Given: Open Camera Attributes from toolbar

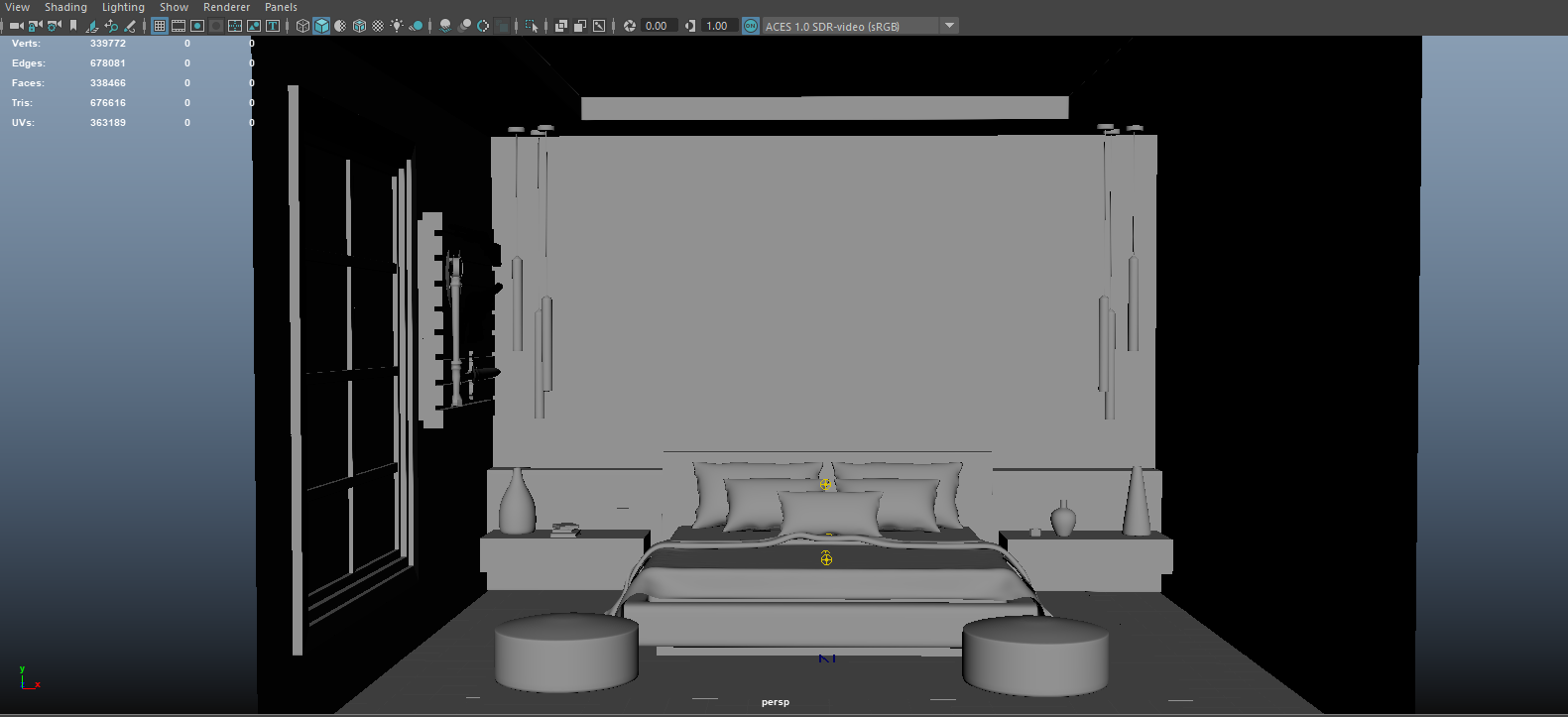Looking at the screenshot, I should 54,26.
